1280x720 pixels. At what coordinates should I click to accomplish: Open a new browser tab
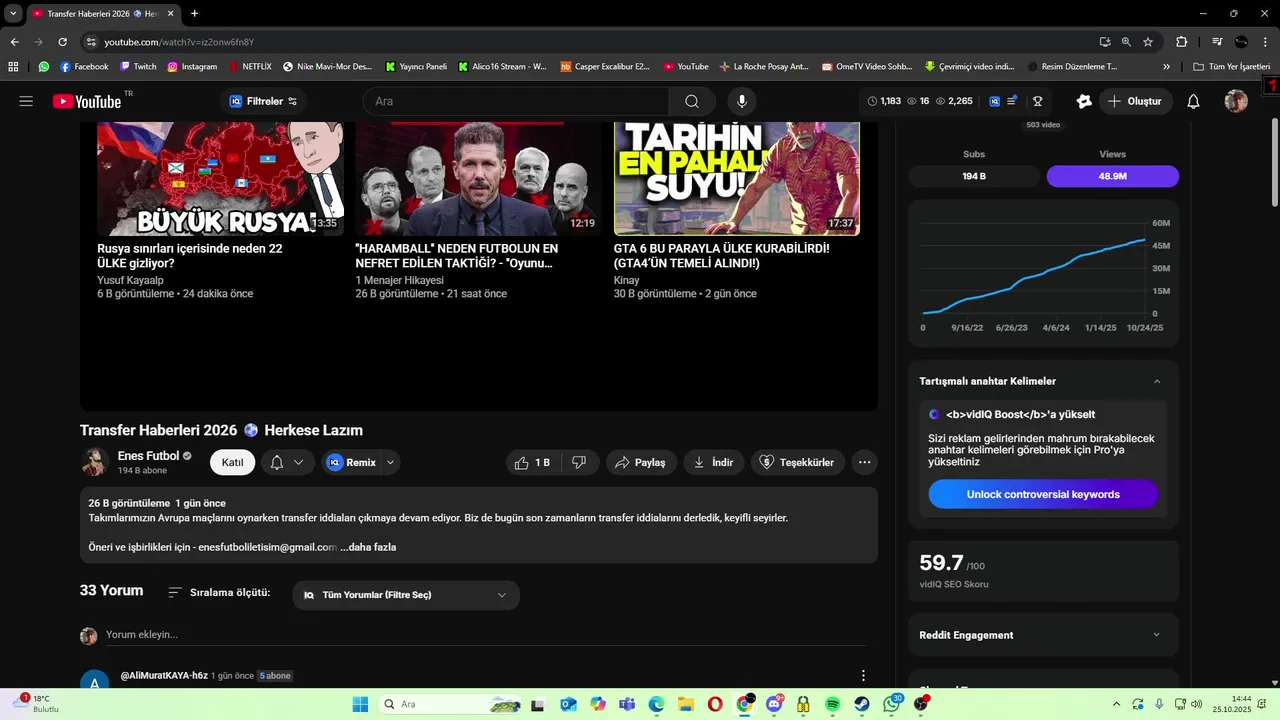tap(194, 13)
